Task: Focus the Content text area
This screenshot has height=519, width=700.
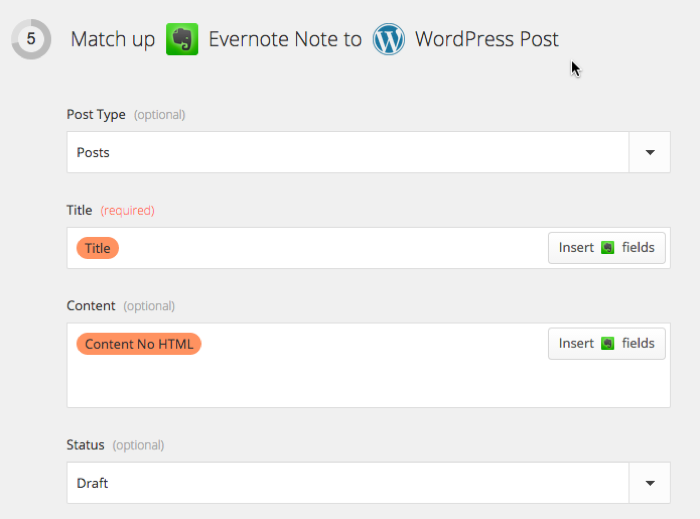Action: 368,365
